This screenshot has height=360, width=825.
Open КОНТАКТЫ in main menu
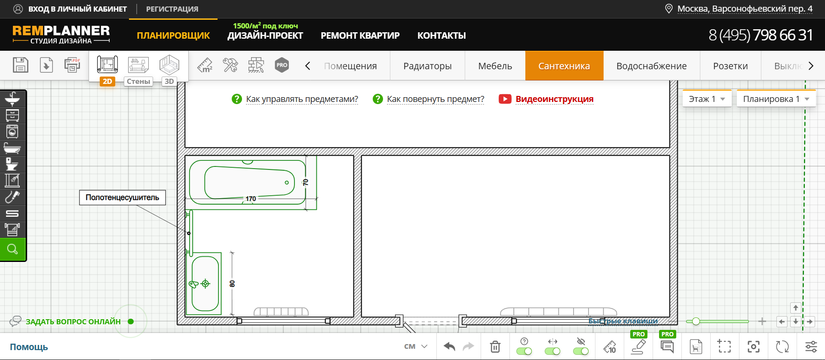click(x=441, y=36)
